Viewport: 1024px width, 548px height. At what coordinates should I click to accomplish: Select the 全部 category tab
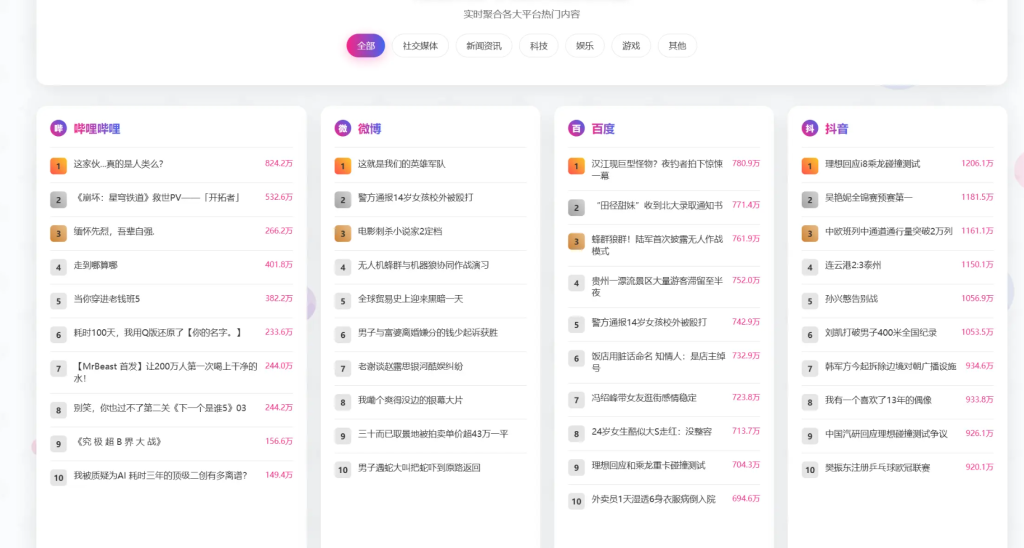tap(366, 46)
